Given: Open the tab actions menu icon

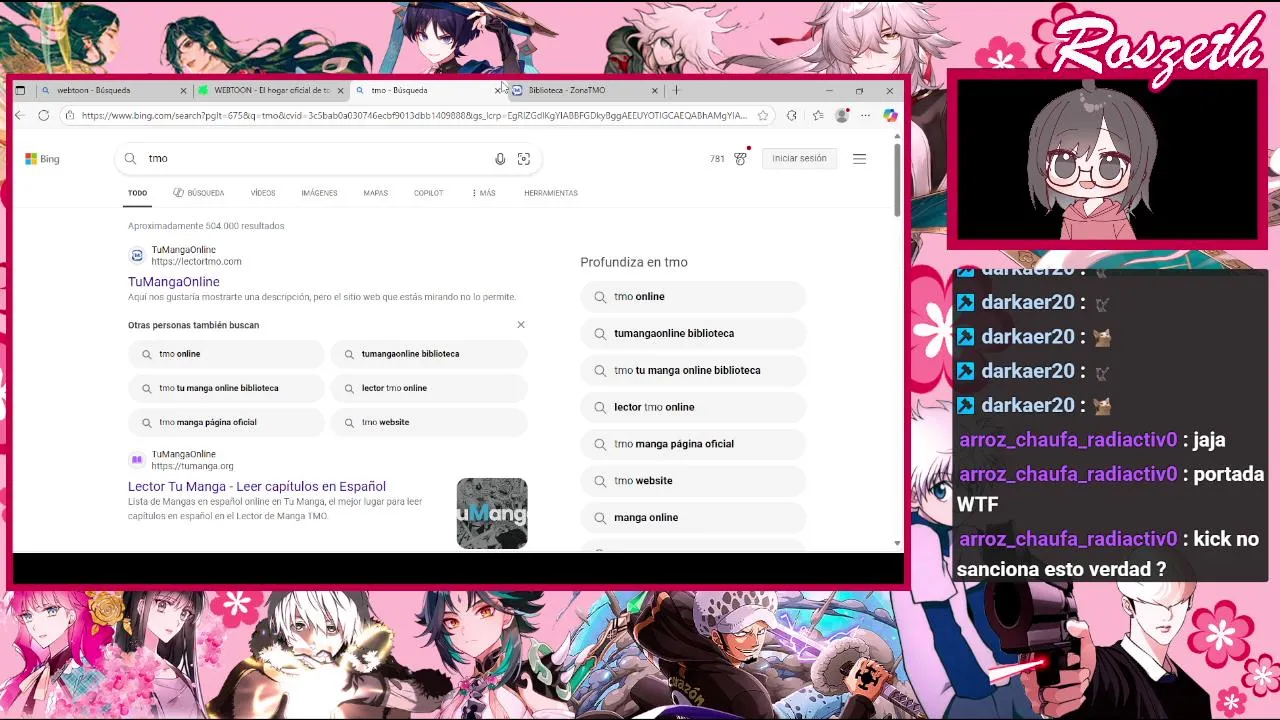Looking at the screenshot, I should click(20, 90).
